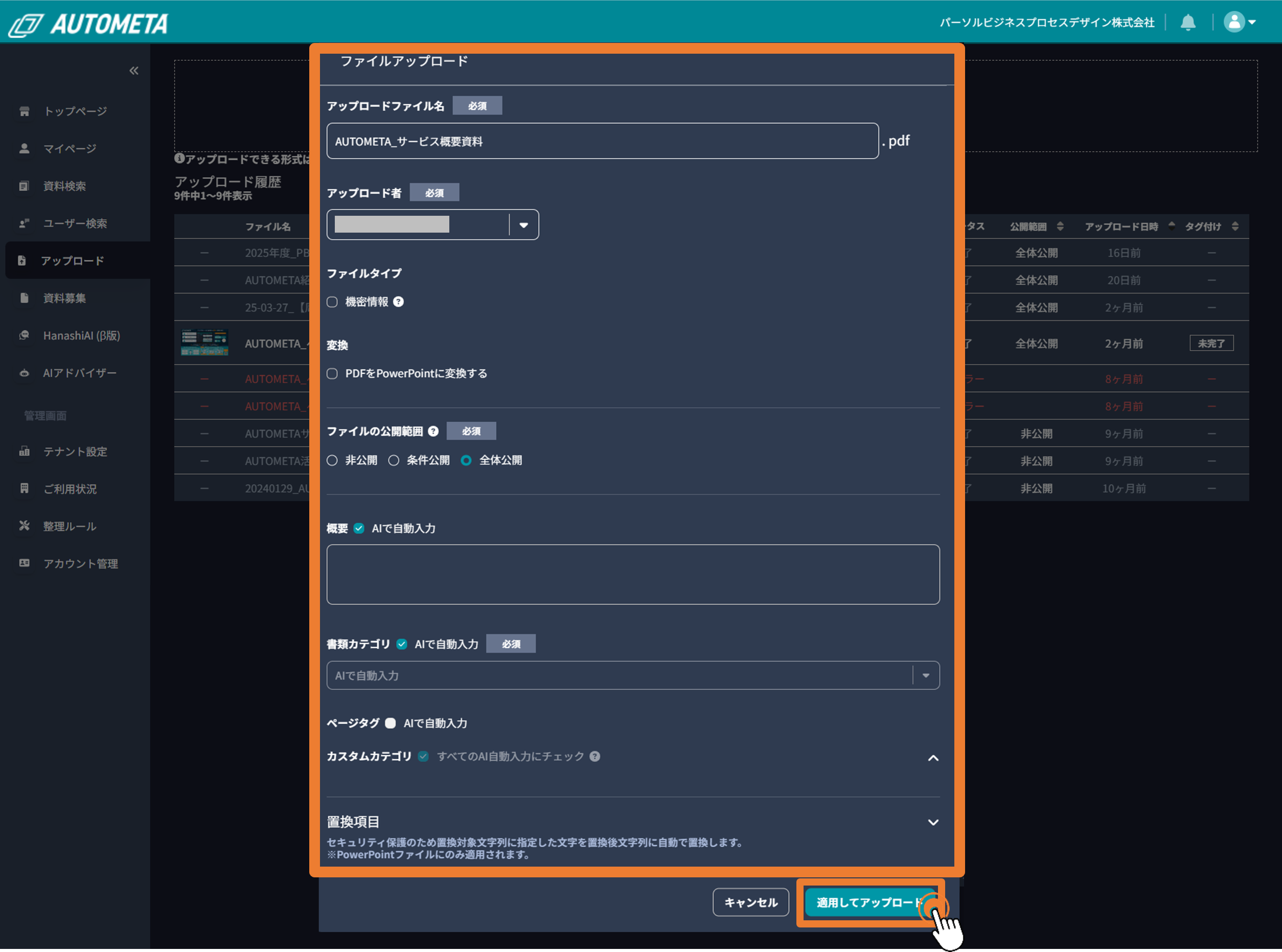Click the HanashiAI chat icon
This screenshot has width=1282, height=952.
pyautogui.click(x=24, y=335)
